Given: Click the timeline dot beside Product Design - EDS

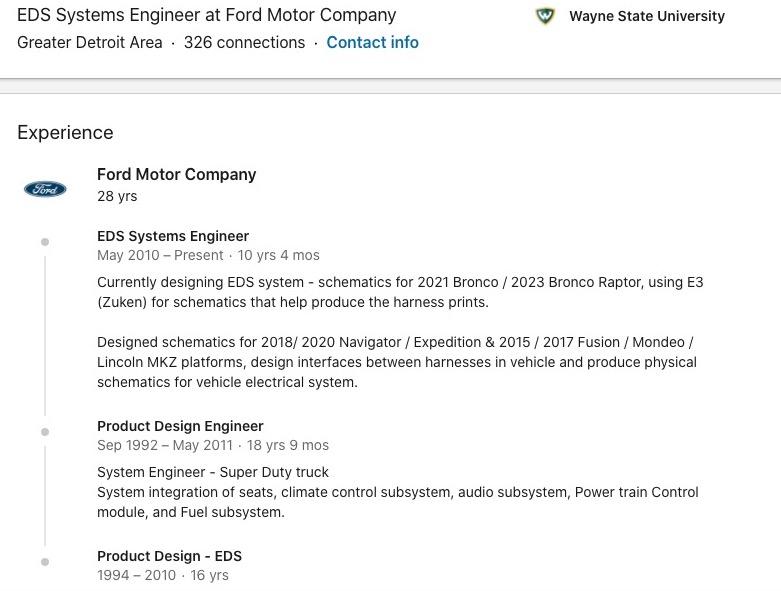Looking at the screenshot, I should pyautogui.click(x=45, y=562).
